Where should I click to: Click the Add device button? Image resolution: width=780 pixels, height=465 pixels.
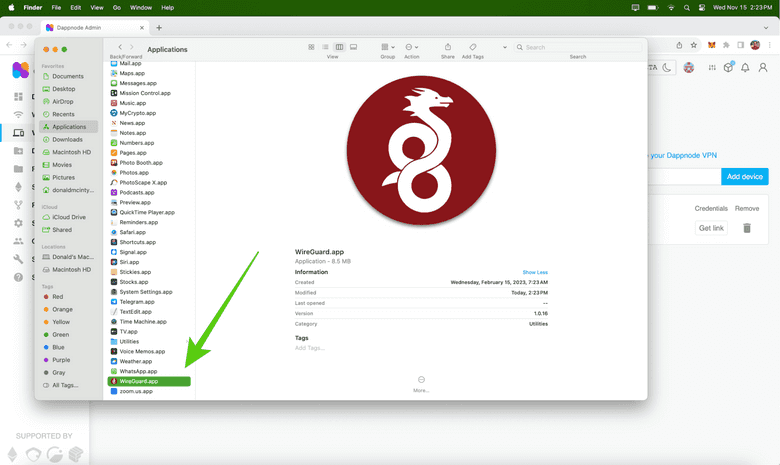pos(744,176)
